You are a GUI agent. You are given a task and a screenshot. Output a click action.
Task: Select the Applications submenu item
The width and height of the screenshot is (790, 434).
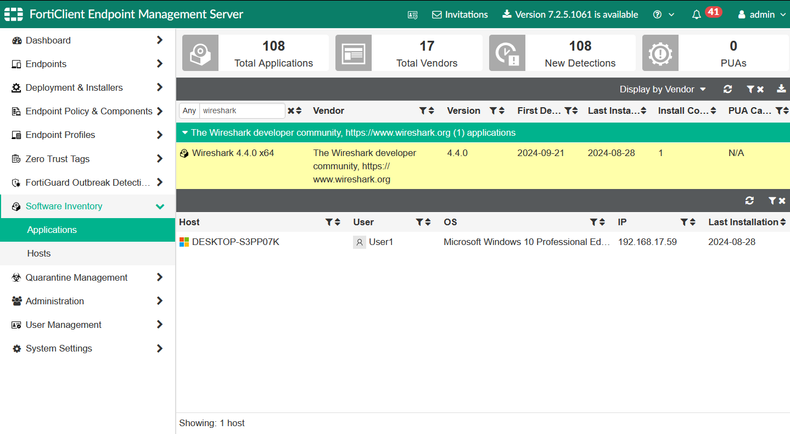[x=88, y=230]
